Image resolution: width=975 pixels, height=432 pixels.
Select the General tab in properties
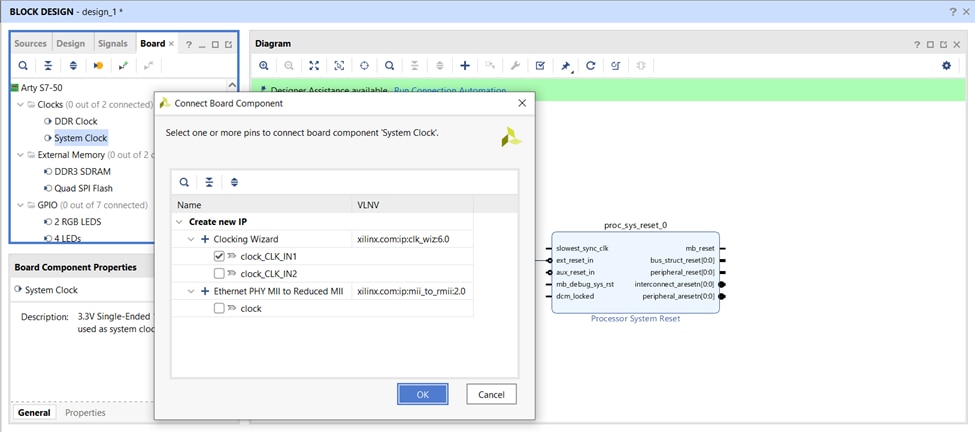tap(34, 413)
